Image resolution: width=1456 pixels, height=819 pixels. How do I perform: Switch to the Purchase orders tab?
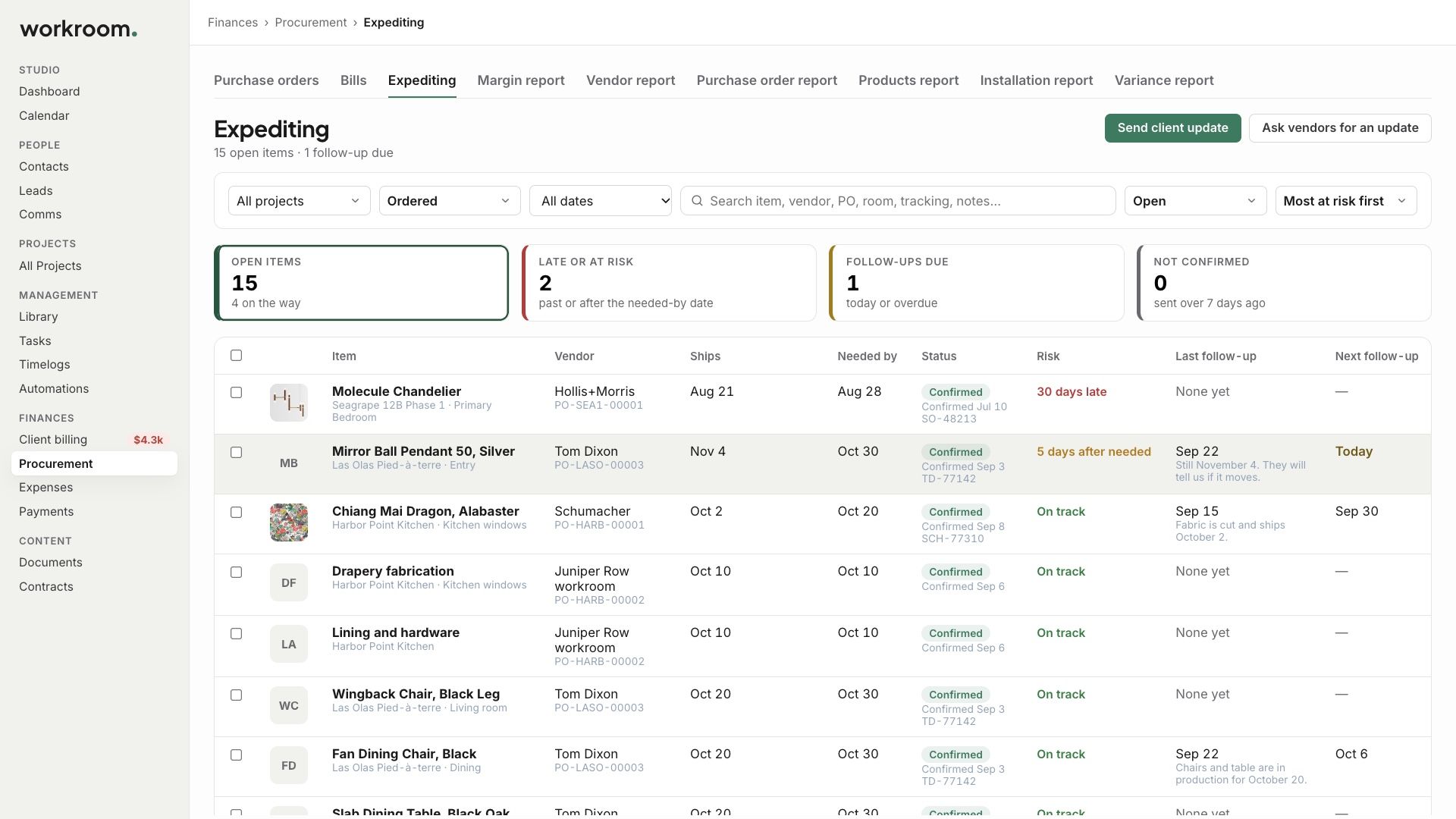click(x=266, y=80)
